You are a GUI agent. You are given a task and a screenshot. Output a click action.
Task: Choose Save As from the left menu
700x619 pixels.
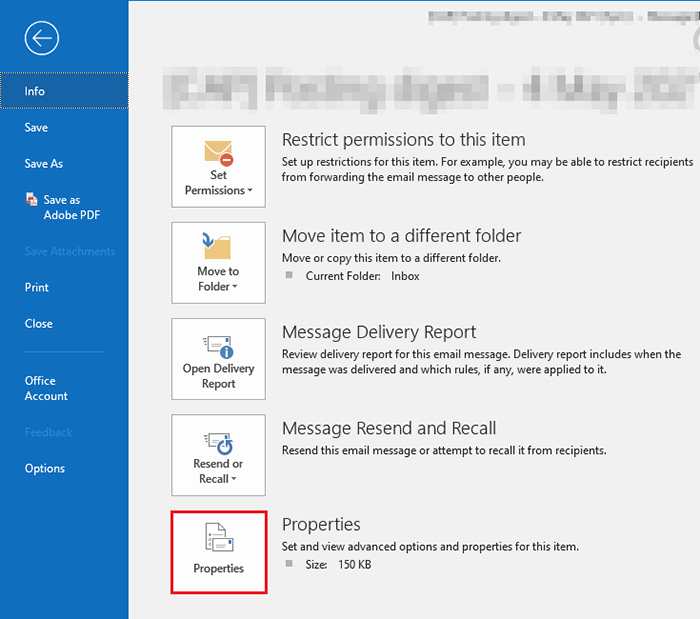click(44, 164)
